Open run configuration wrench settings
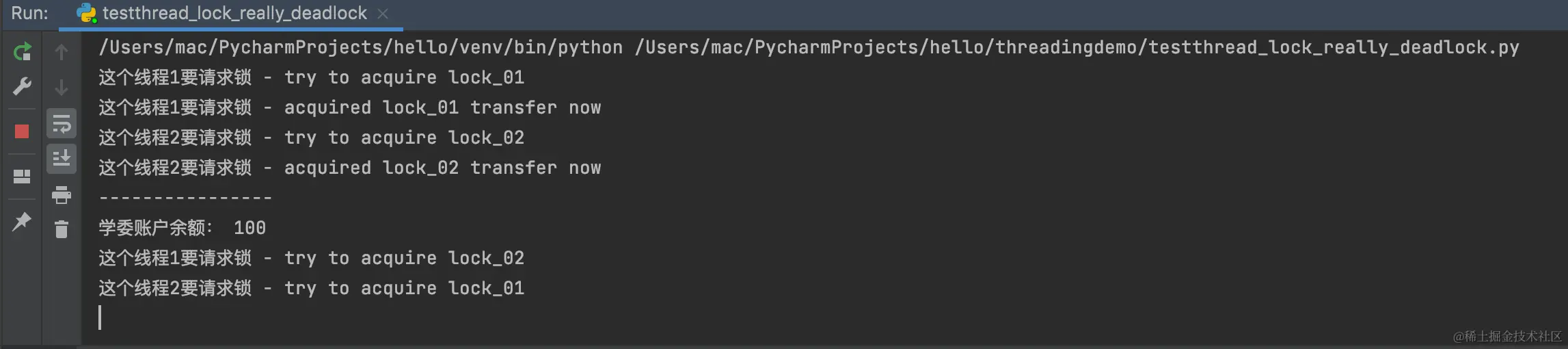 22,87
